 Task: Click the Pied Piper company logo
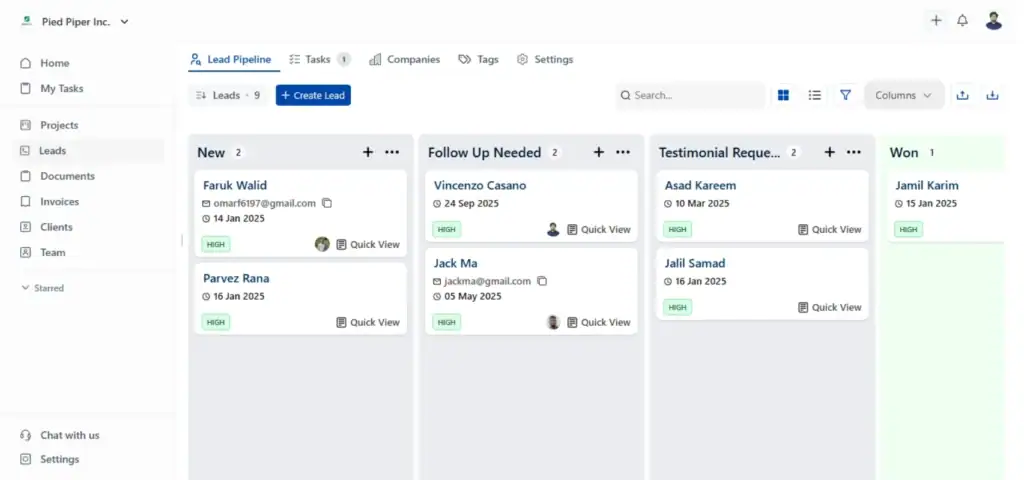click(26, 22)
